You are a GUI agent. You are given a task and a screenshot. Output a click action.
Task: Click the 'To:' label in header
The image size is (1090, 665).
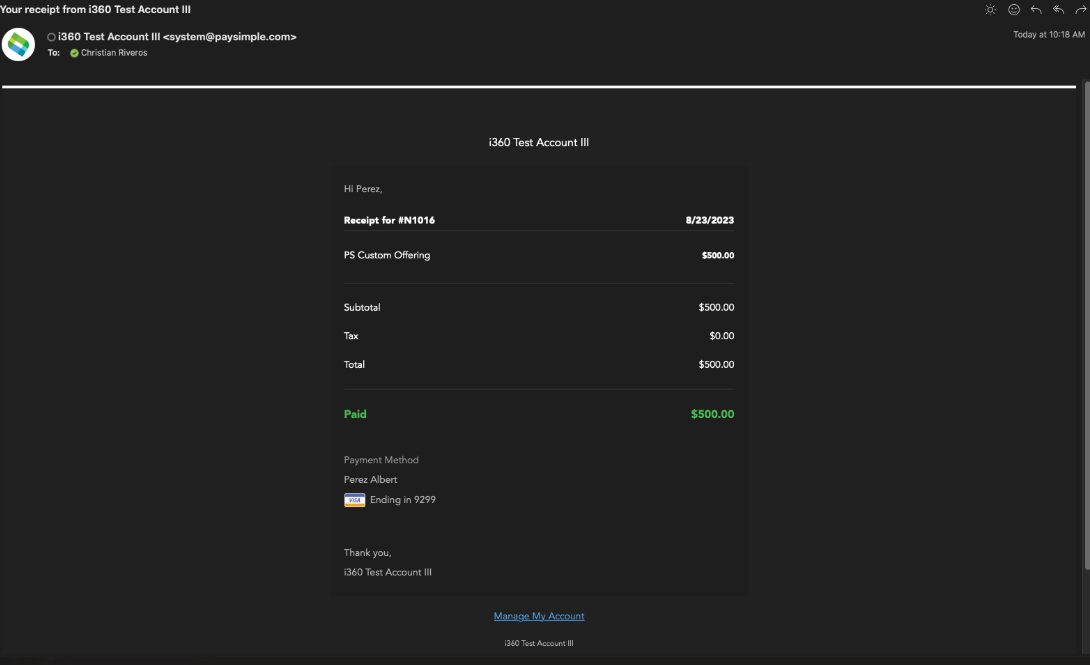pyautogui.click(x=54, y=53)
